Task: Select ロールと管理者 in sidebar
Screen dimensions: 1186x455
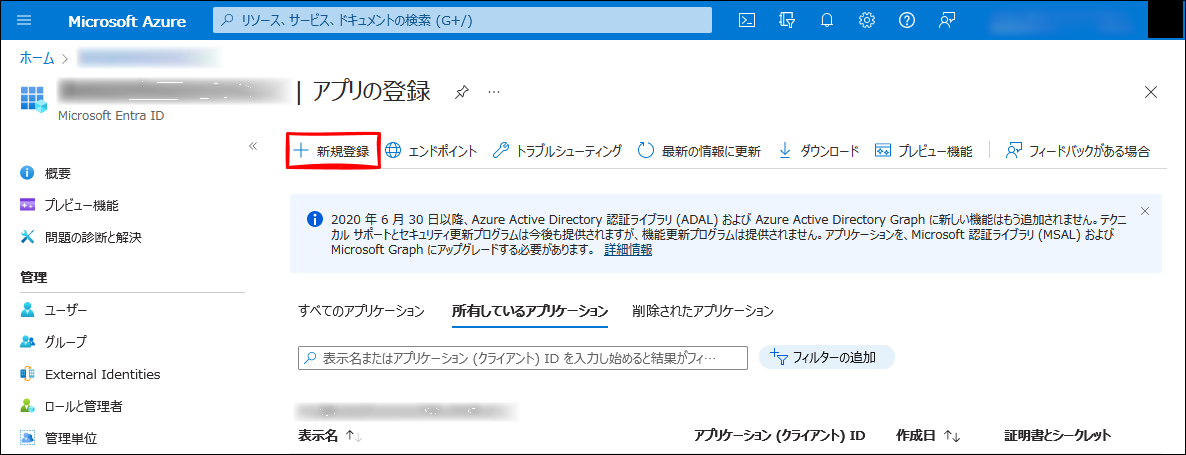Action: (83, 406)
